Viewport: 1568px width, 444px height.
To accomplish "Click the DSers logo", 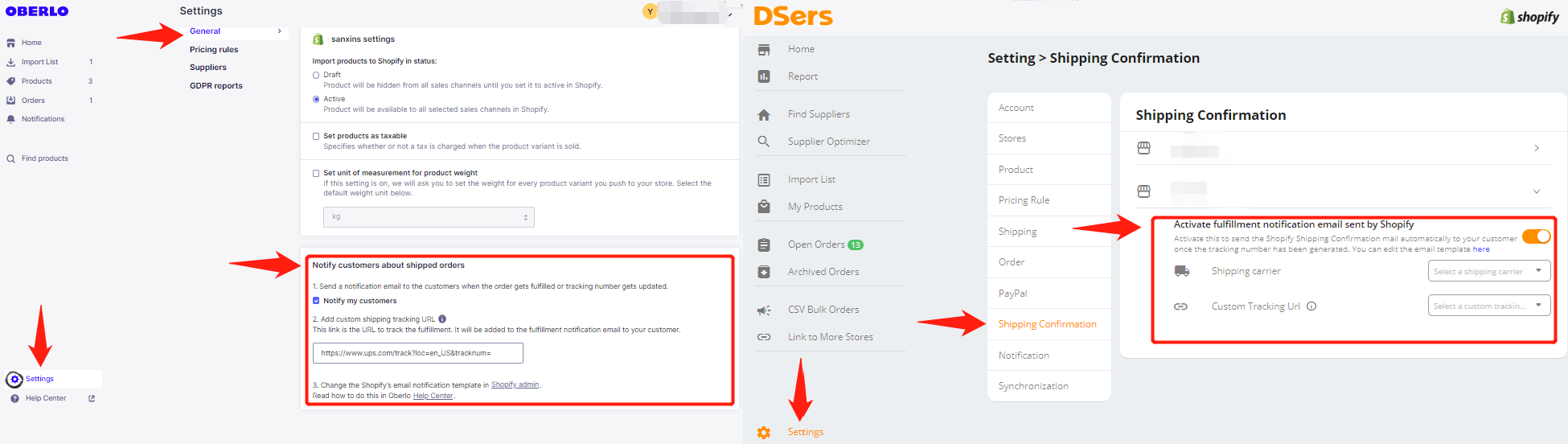I will point(793,16).
